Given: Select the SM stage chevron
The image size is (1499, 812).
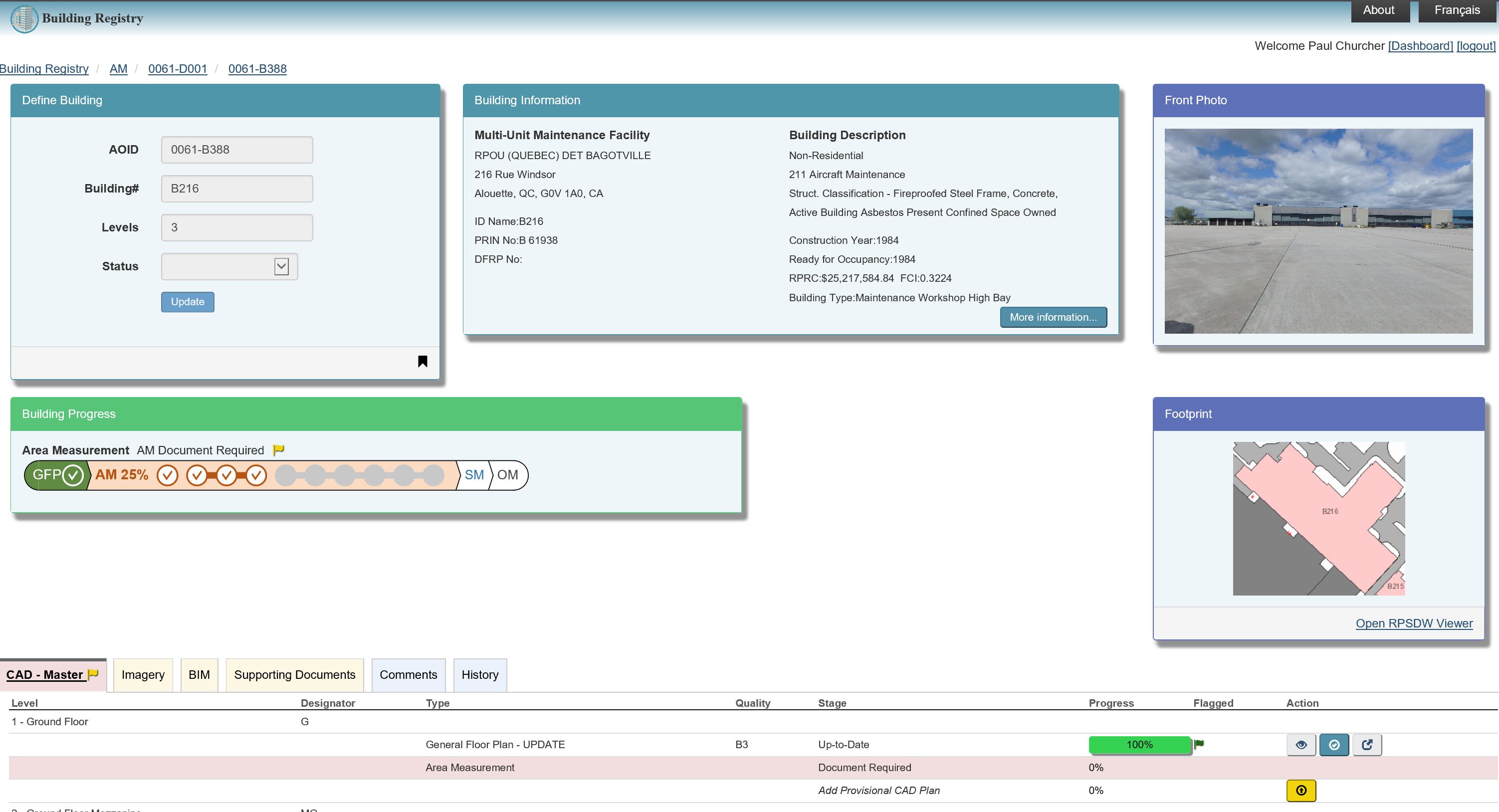Looking at the screenshot, I should (474, 475).
